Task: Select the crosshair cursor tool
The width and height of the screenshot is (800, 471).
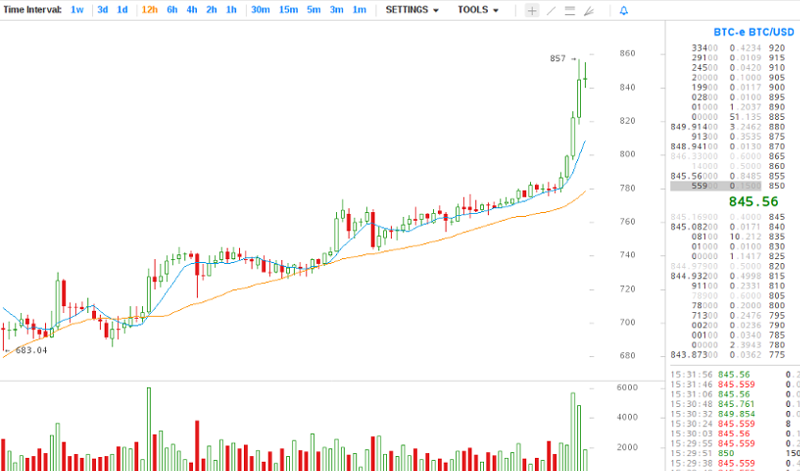Action: click(532, 10)
